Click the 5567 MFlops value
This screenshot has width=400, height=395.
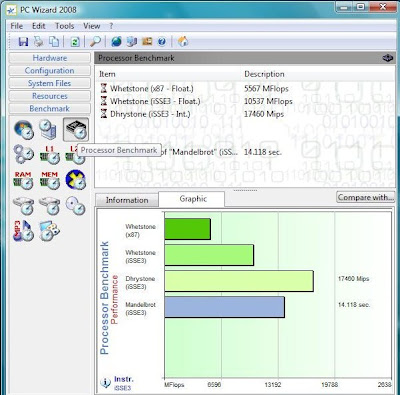click(x=266, y=88)
